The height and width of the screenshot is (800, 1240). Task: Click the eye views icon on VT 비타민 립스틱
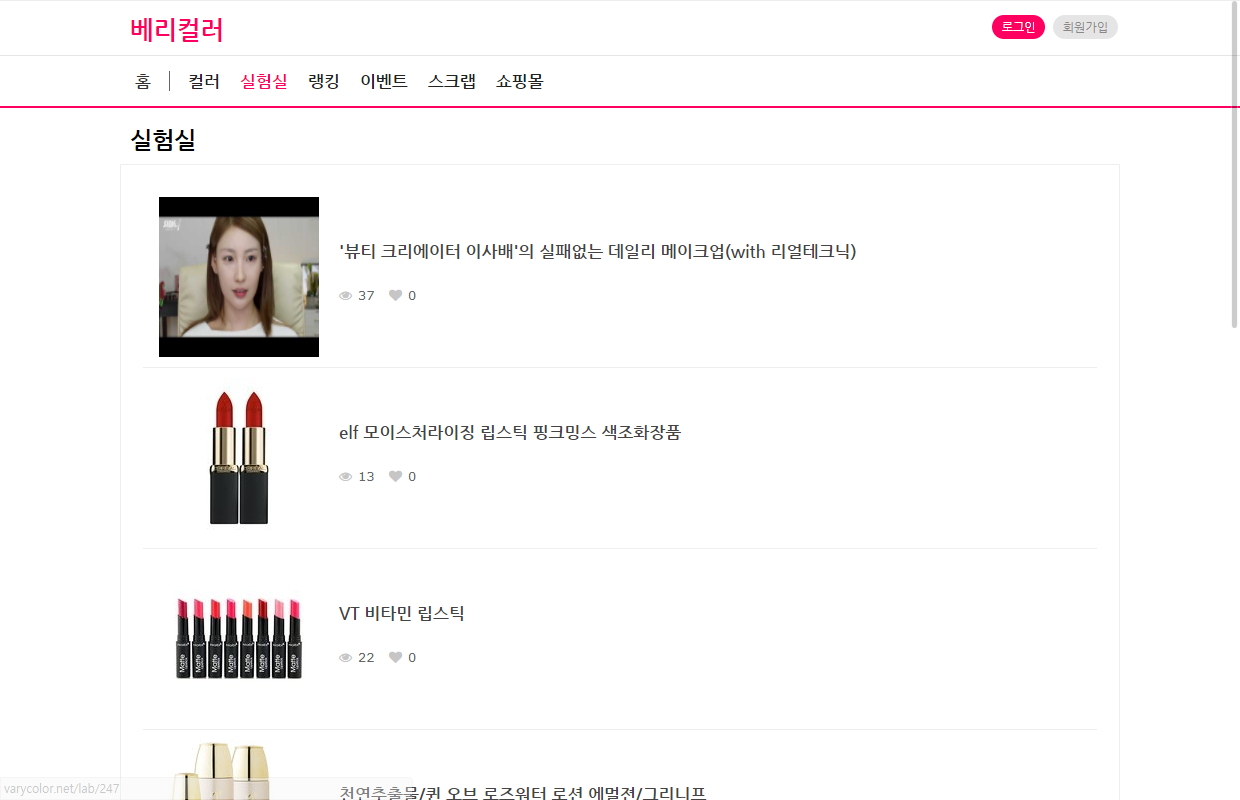coord(346,658)
